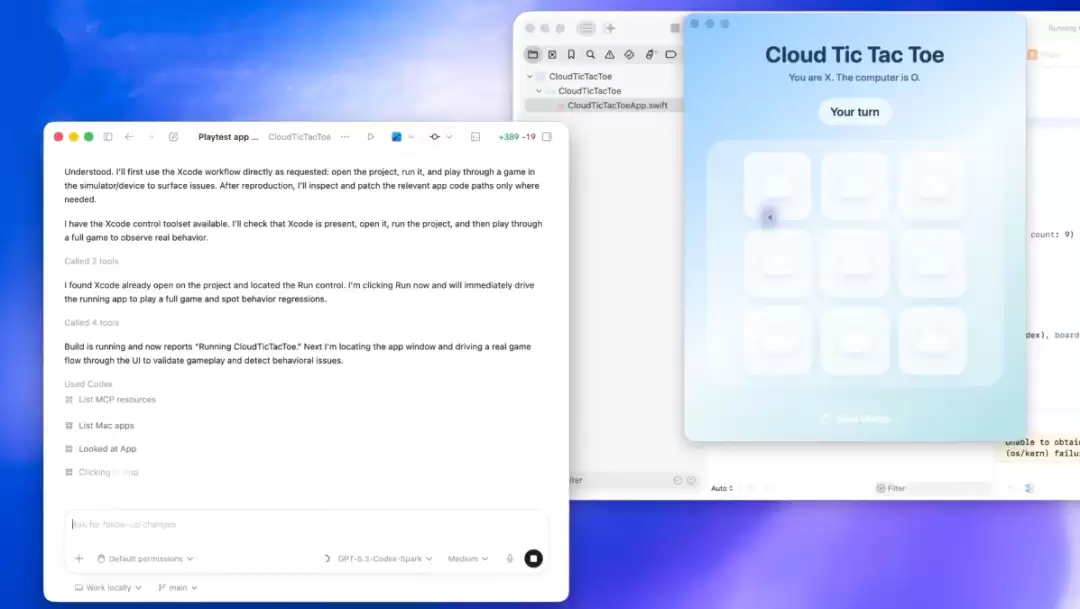Open the Find navigator magnifier icon
The width and height of the screenshot is (1080, 609).
(x=589, y=55)
